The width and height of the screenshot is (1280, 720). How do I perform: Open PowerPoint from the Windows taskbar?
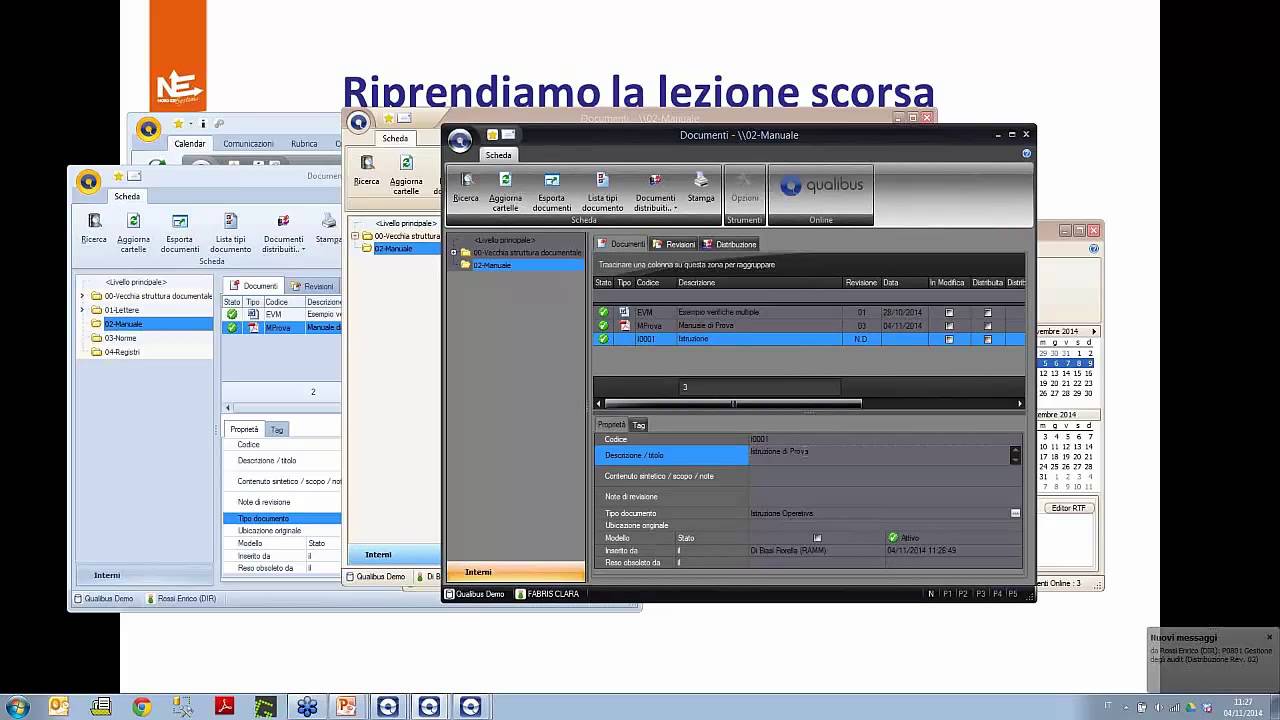point(347,707)
